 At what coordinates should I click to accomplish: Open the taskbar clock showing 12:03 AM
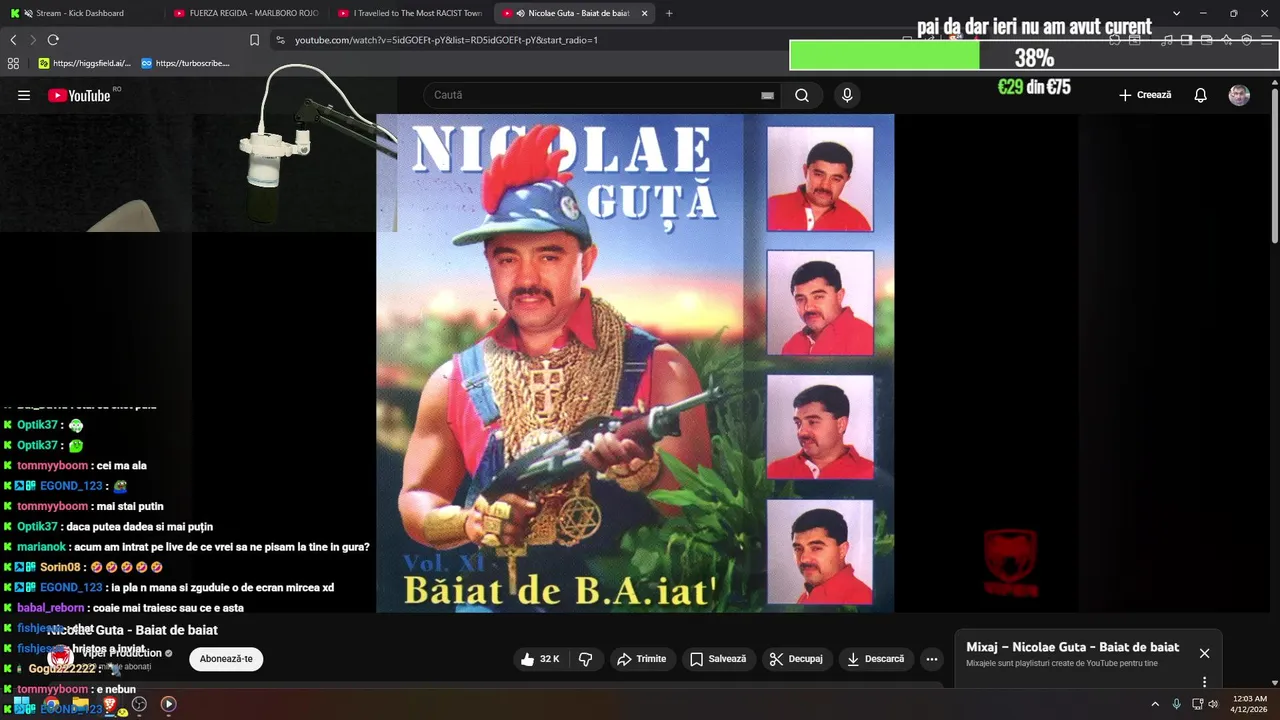tap(1250, 704)
